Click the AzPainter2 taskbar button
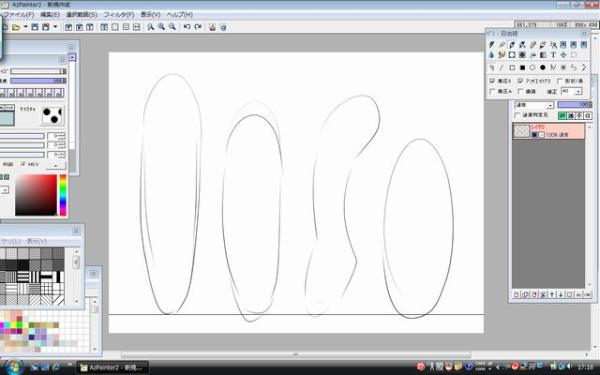 pyautogui.click(x=112, y=368)
